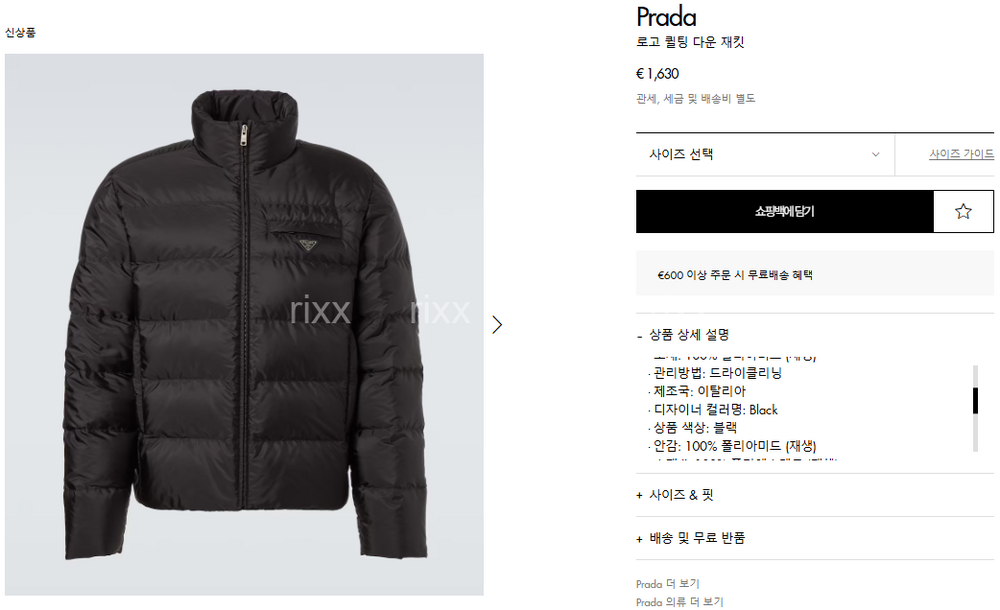The image size is (1000, 610).
Task: Click the plus icon beside 배송 및 무료 반품
Action: coord(639,539)
